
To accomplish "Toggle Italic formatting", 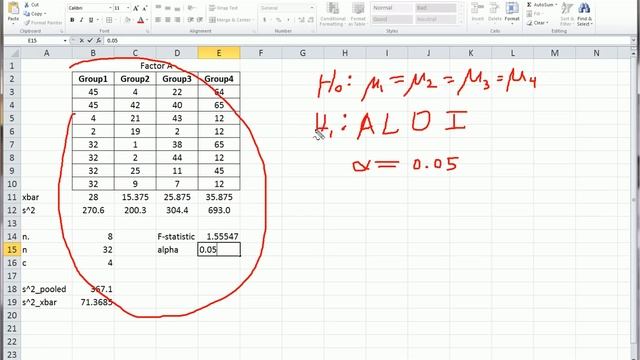I will point(81,20).
